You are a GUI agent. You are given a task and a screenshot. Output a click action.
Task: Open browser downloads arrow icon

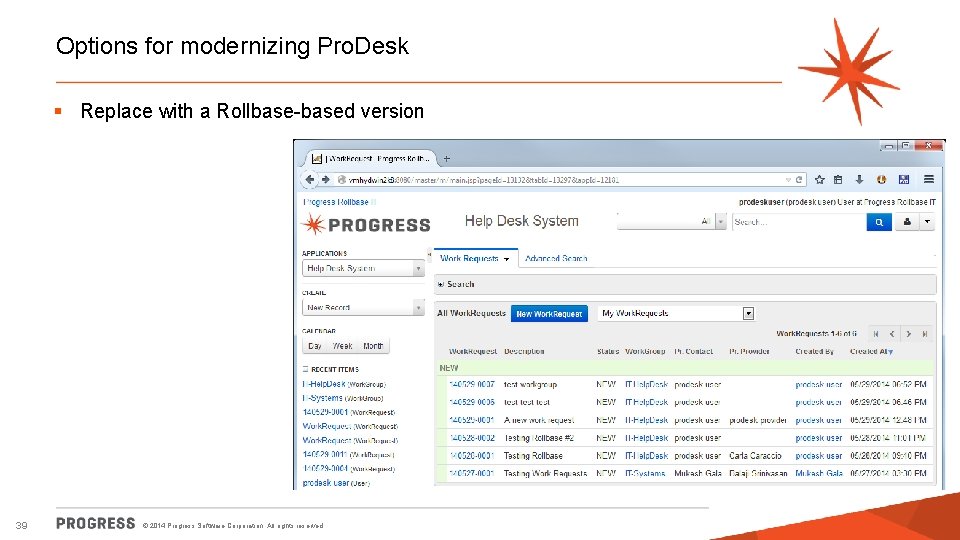pyautogui.click(x=860, y=179)
